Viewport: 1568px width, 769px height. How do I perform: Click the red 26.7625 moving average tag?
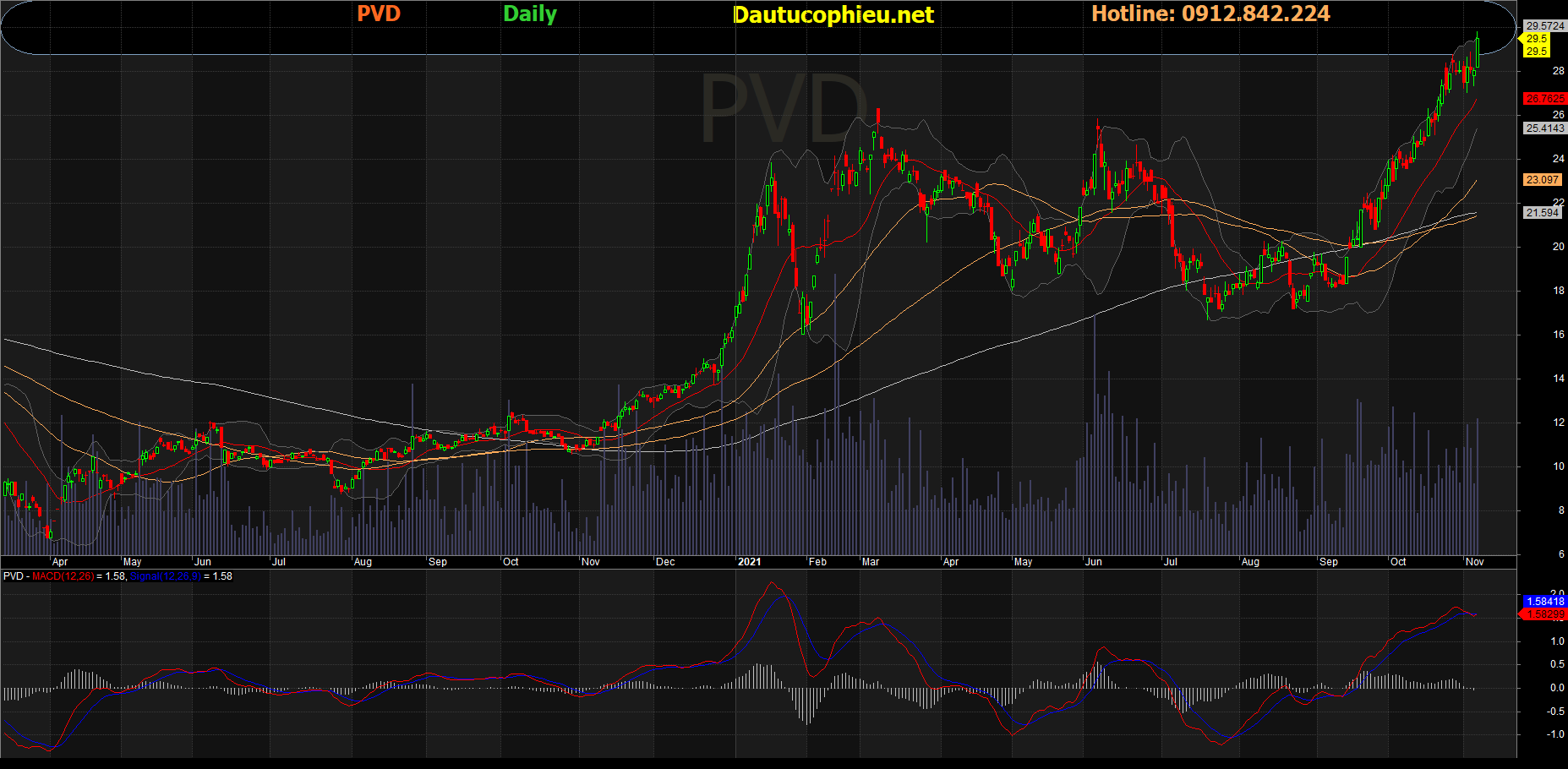tap(1544, 99)
